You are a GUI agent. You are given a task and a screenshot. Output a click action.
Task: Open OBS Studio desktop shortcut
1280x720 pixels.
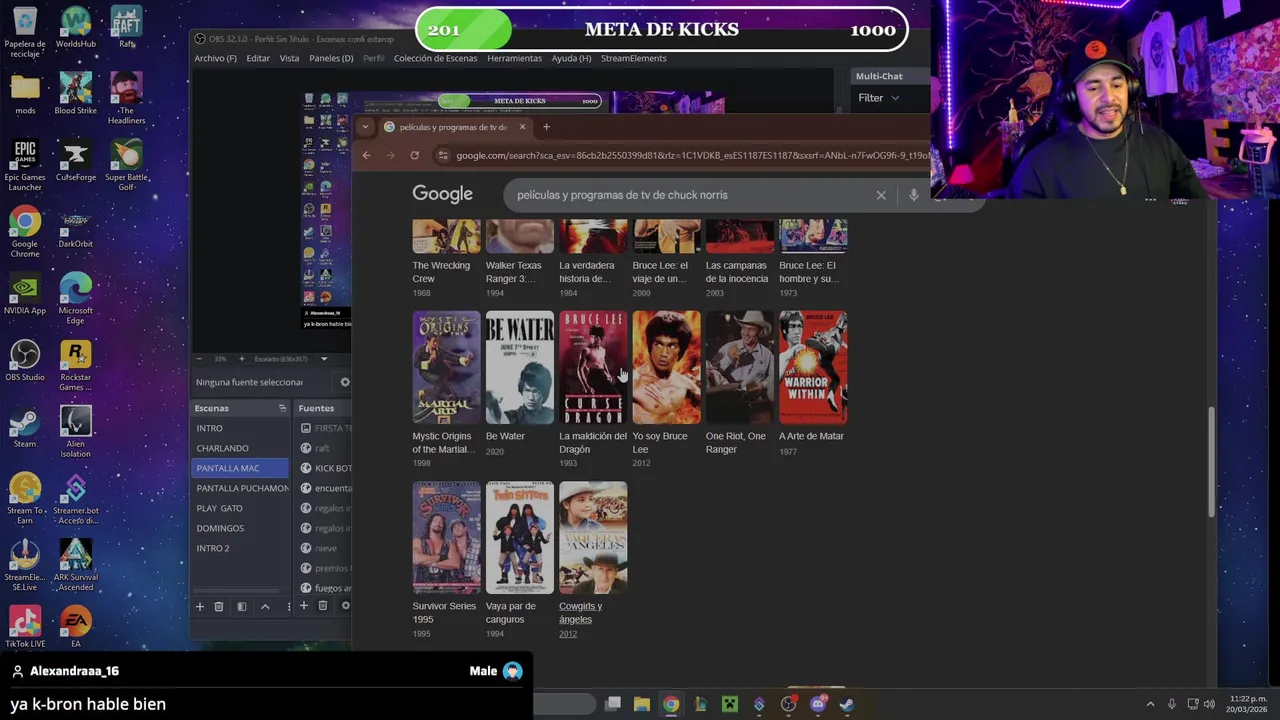(x=25, y=361)
